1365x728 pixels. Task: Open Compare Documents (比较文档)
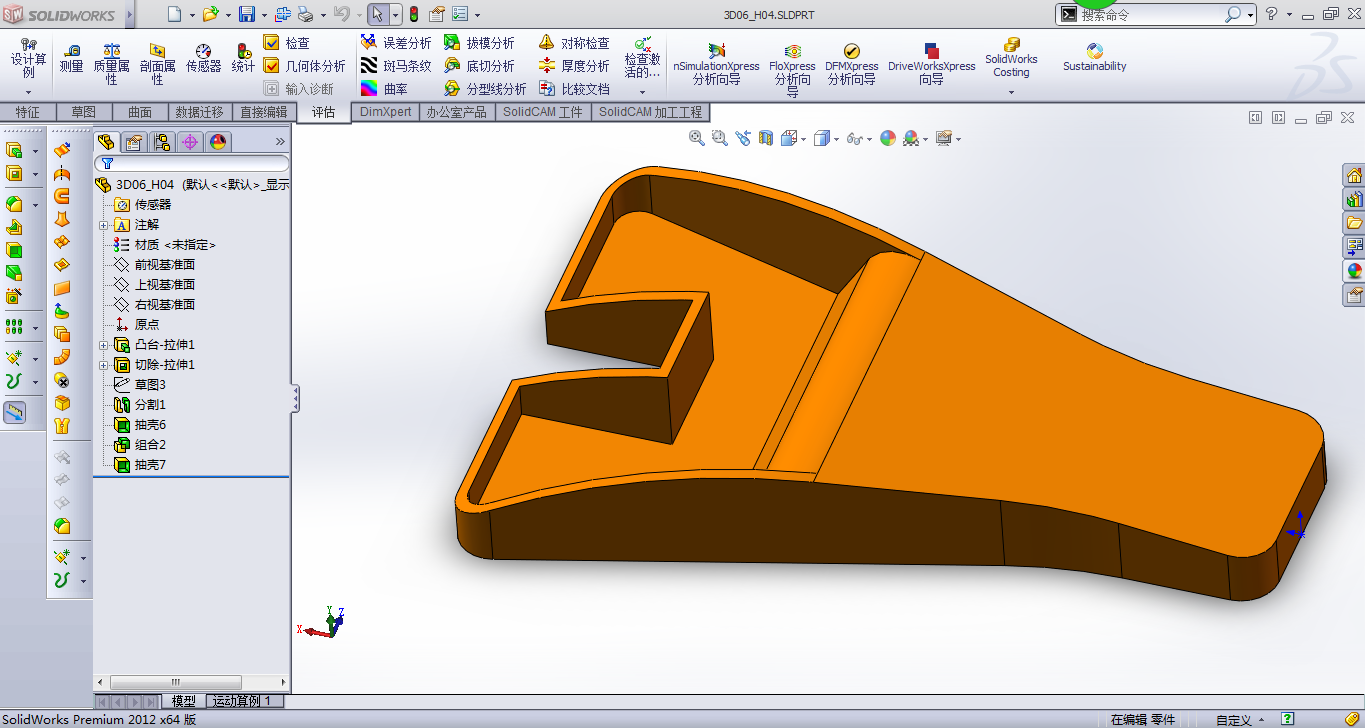pos(574,89)
